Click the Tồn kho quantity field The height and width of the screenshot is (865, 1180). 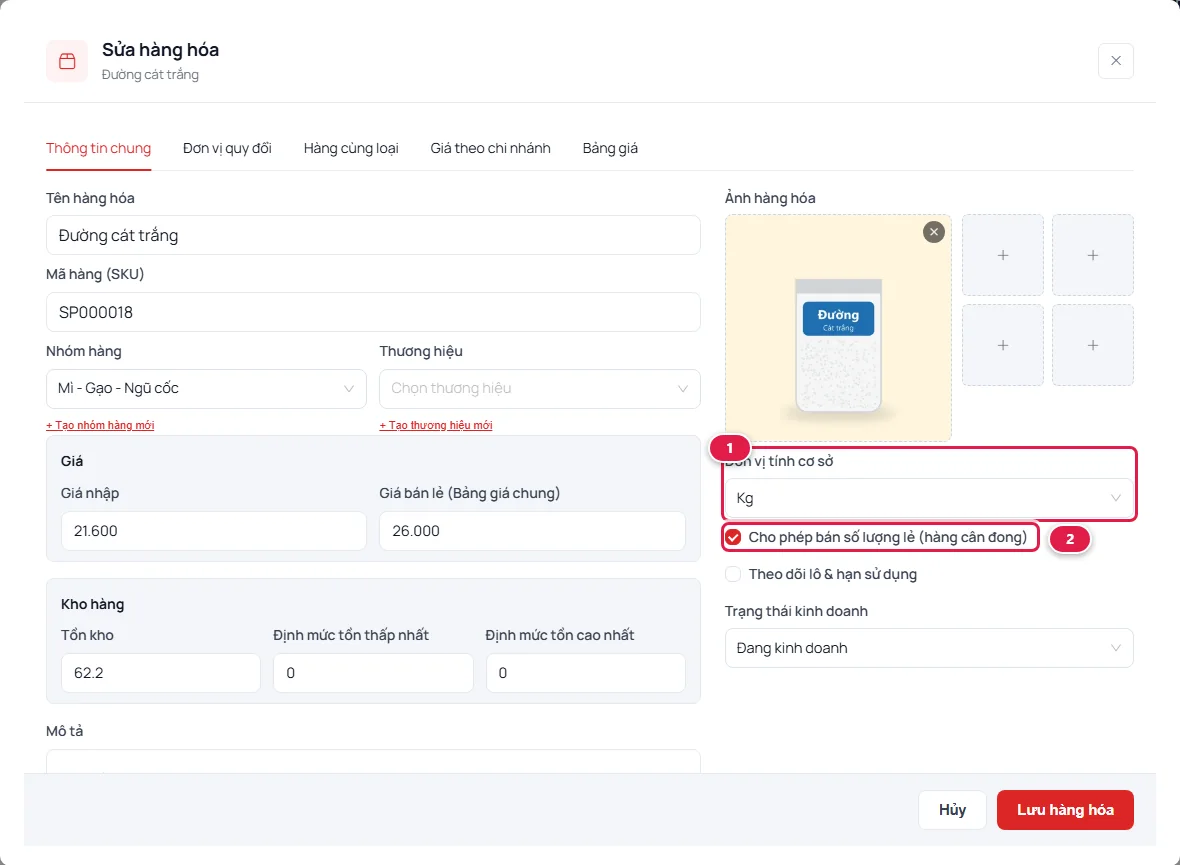tap(160, 673)
